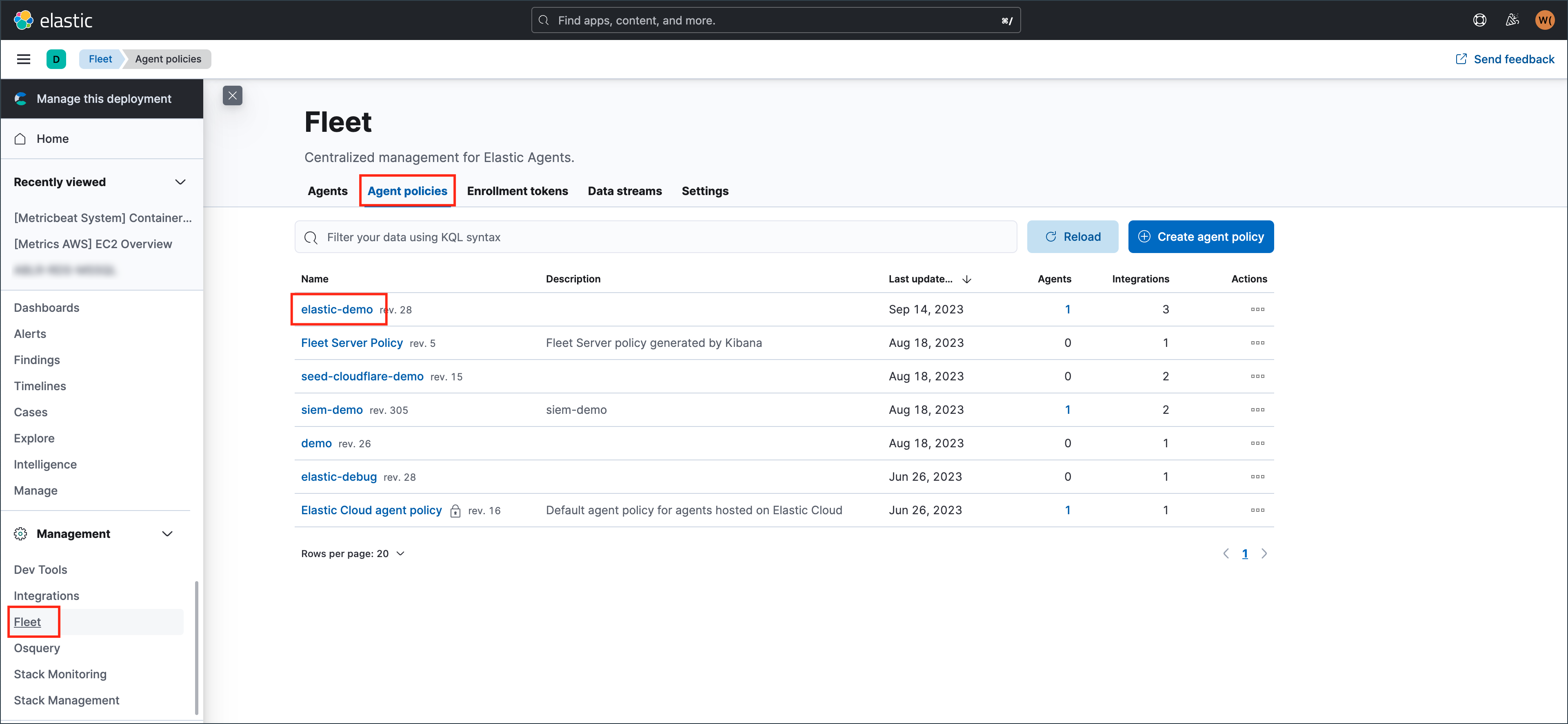This screenshot has height=724, width=1568.
Task: Switch to the Enrollment tokens tab
Action: (x=517, y=191)
